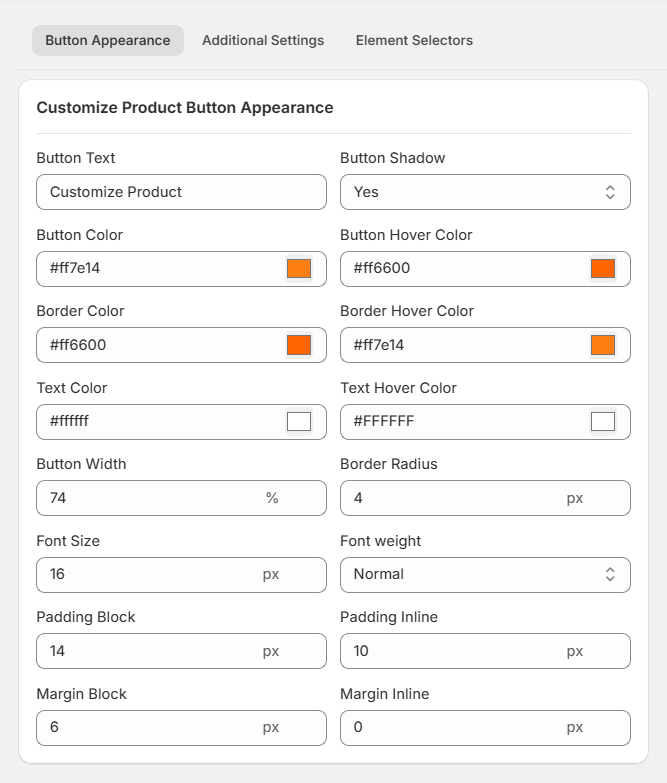This screenshot has width=667, height=783.
Task: Expand the Button Shadow dropdown
Action: point(485,192)
